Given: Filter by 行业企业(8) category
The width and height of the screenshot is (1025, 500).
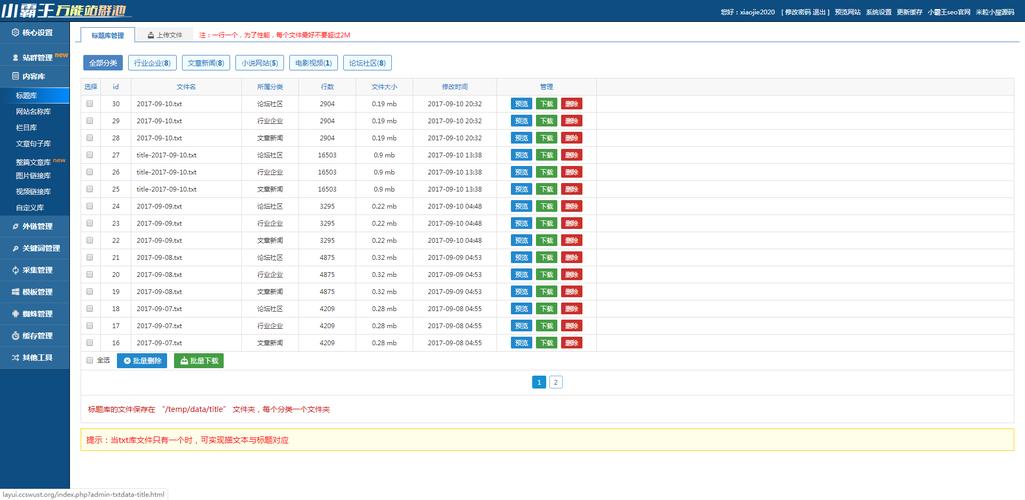Looking at the screenshot, I should tap(152, 63).
